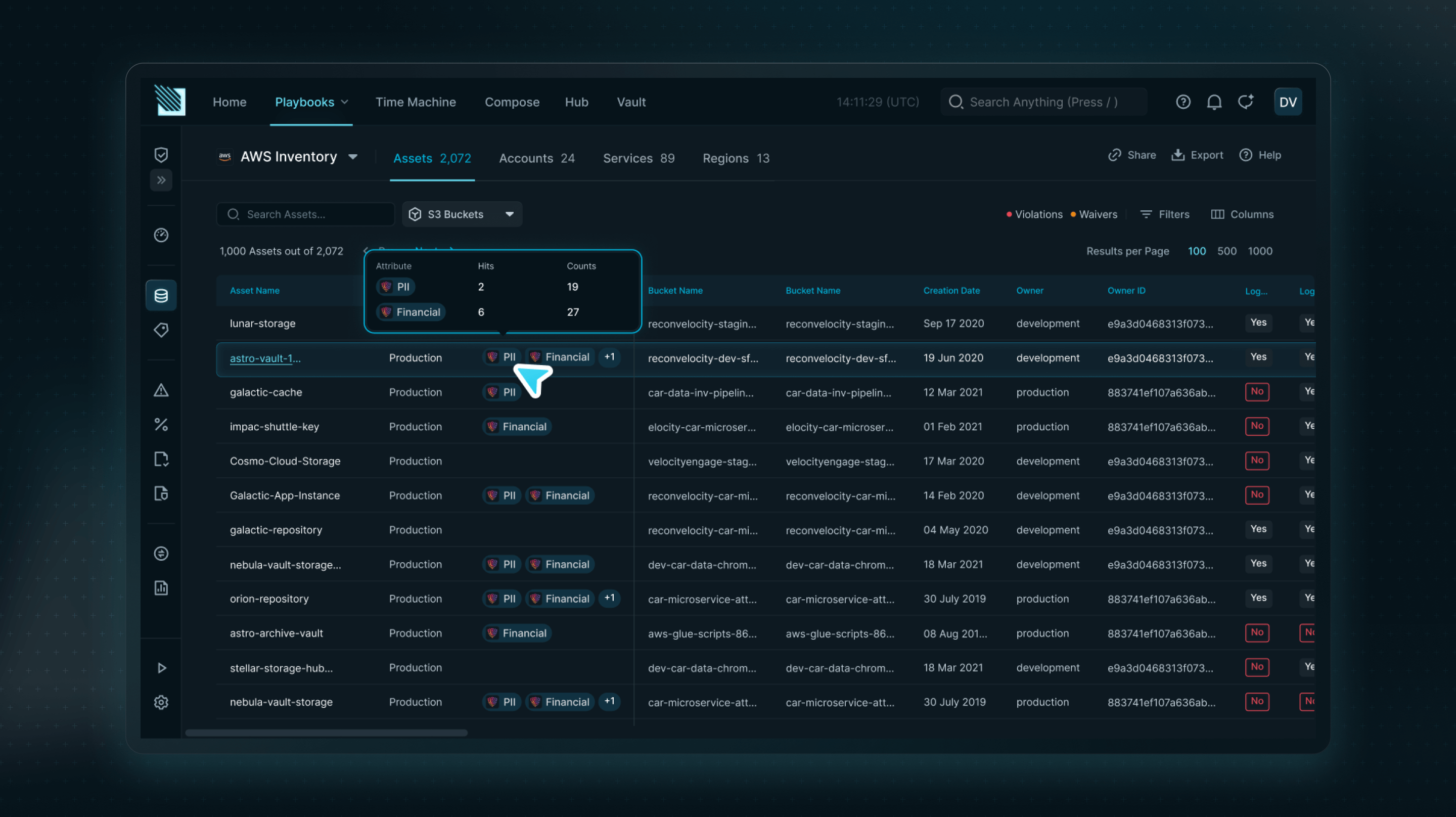Open the warning triangle alerts icon
This screenshot has height=817, width=1456.
161,390
